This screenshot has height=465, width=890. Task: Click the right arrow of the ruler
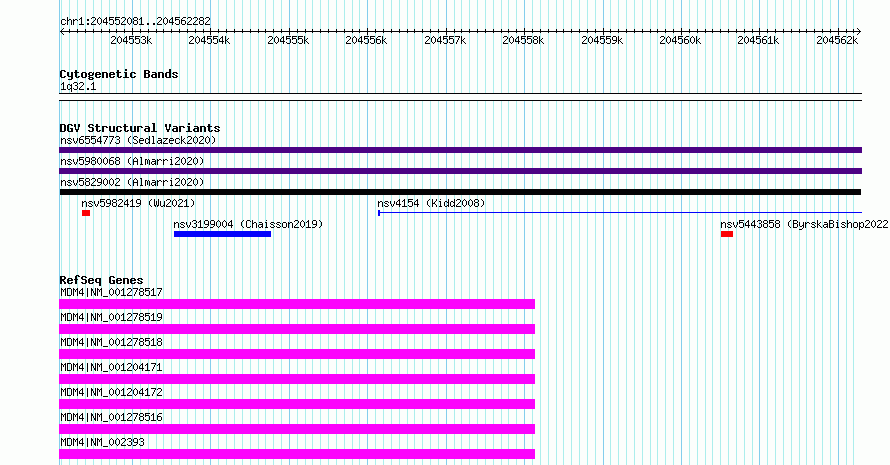pos(859,32)
